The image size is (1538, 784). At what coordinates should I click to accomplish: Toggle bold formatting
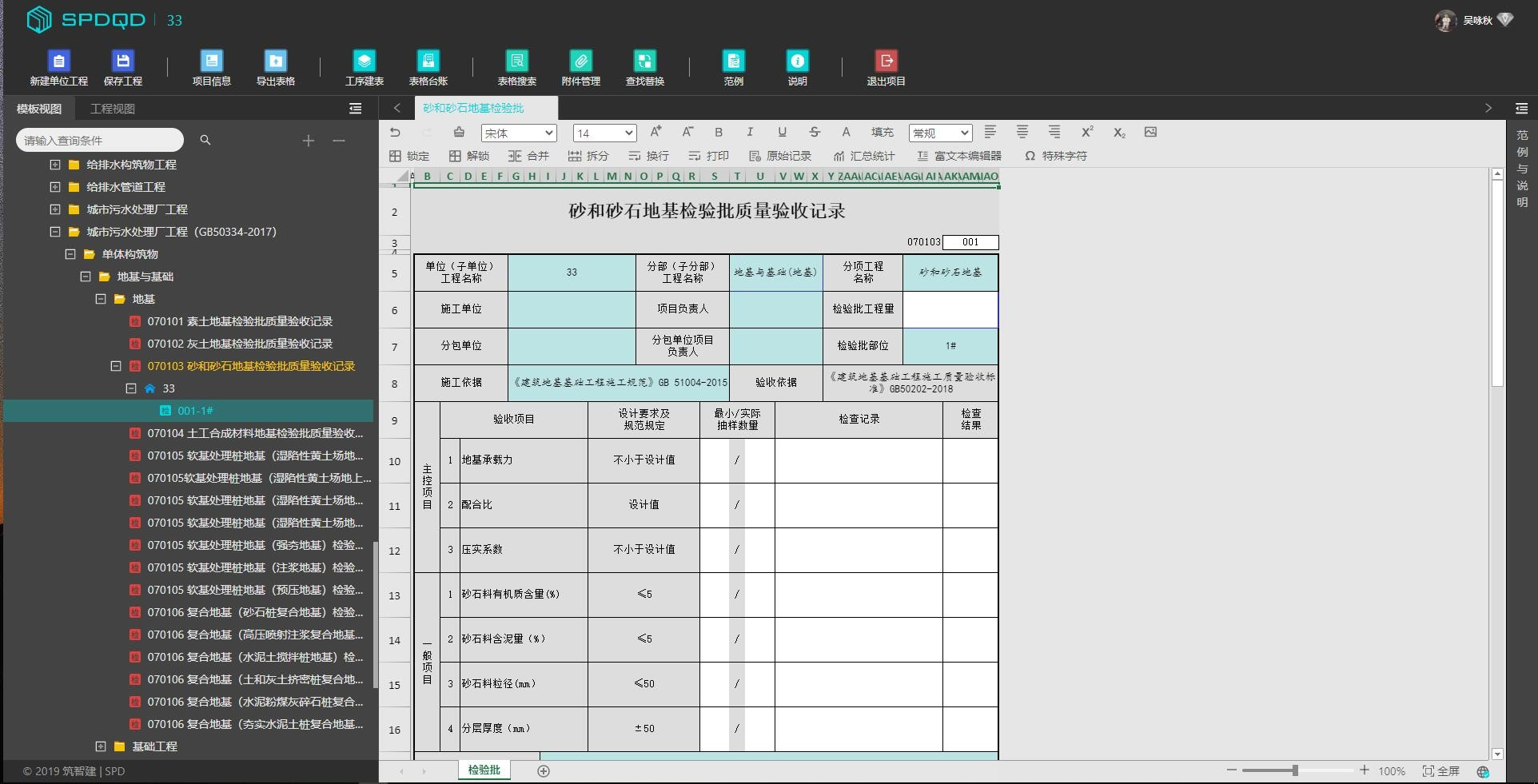tap(719, 132)
